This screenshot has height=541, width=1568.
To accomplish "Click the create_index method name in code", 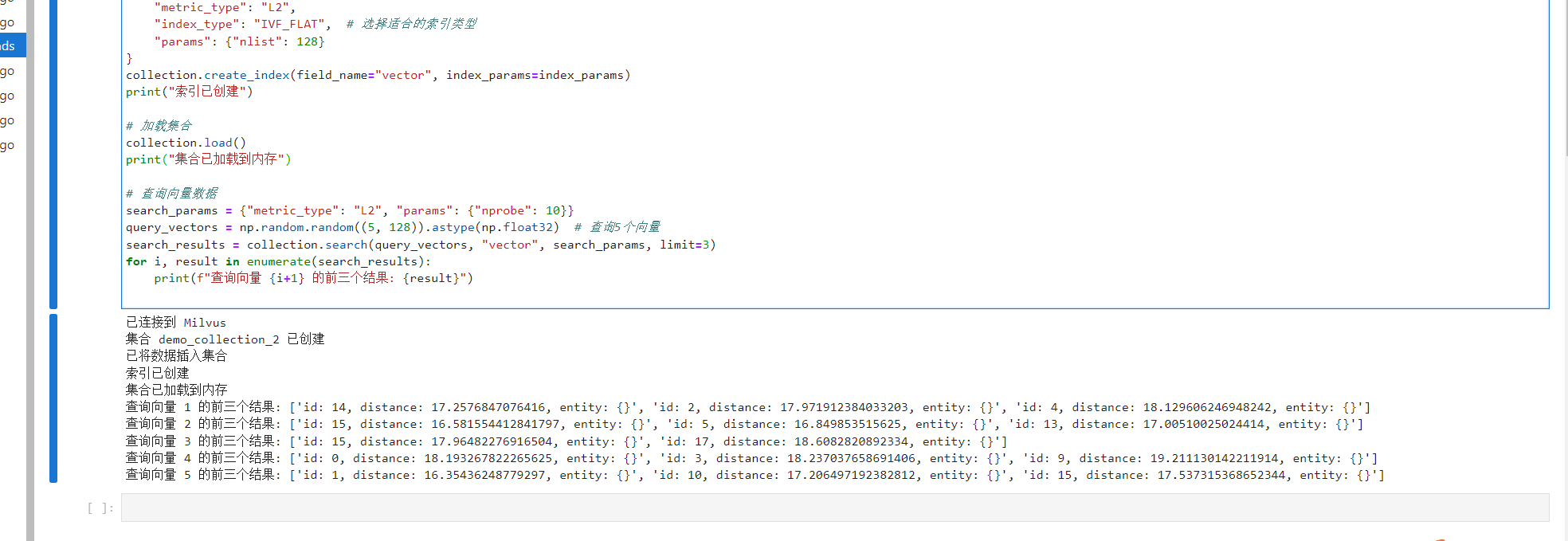I will click(247, 75).
